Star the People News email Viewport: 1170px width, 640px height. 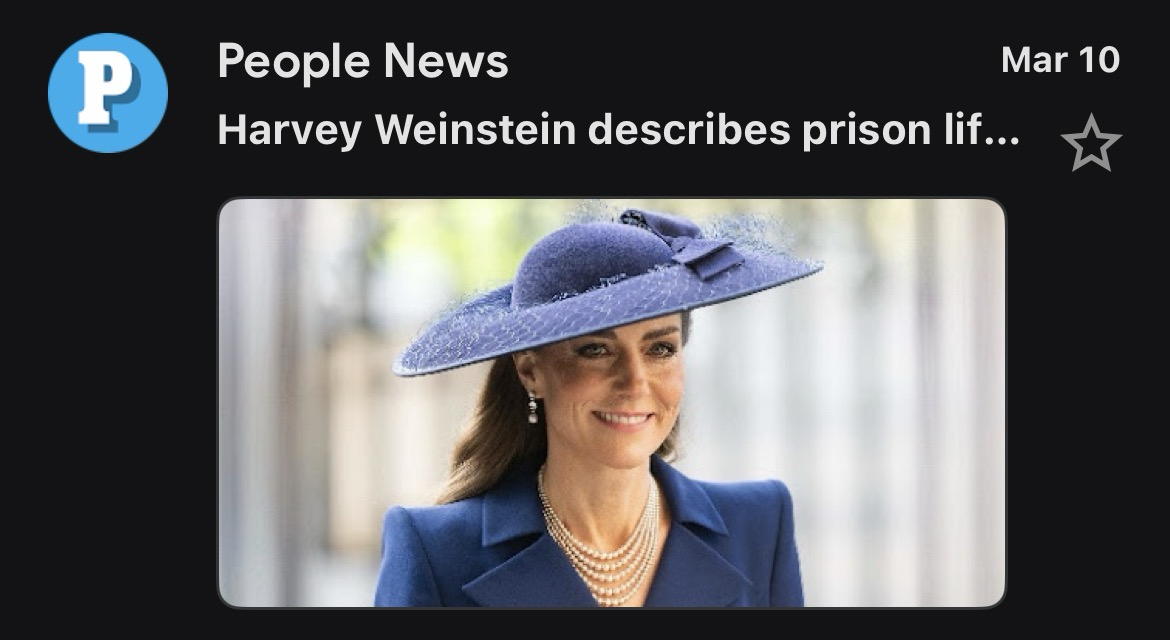1091,143
